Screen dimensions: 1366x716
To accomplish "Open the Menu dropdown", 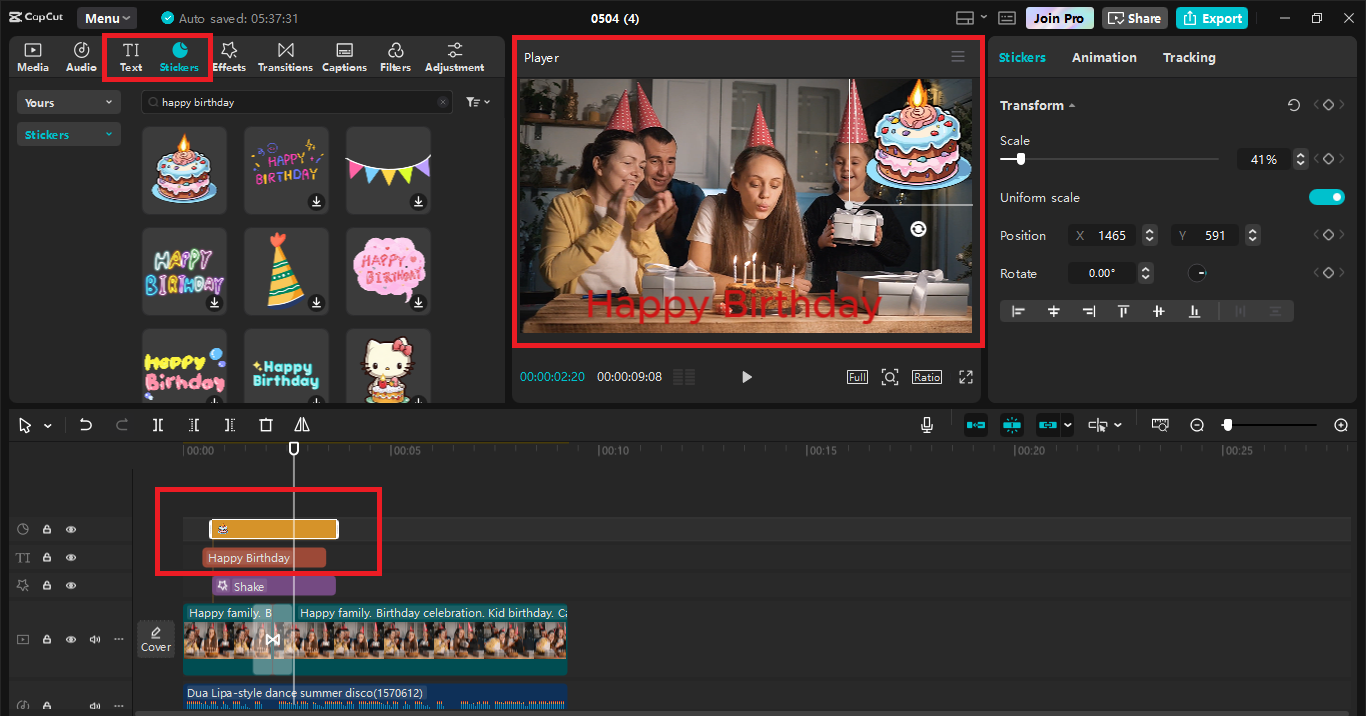I will tap(107, 18).
